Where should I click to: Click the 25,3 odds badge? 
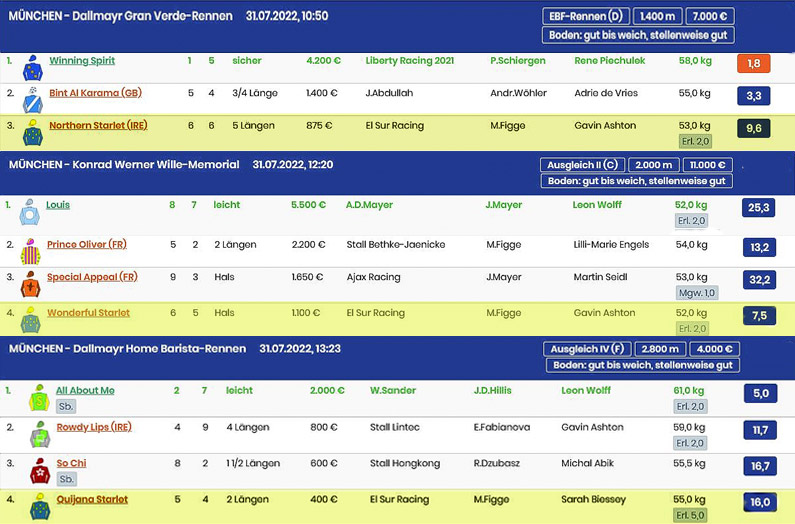tap(758, 207)
